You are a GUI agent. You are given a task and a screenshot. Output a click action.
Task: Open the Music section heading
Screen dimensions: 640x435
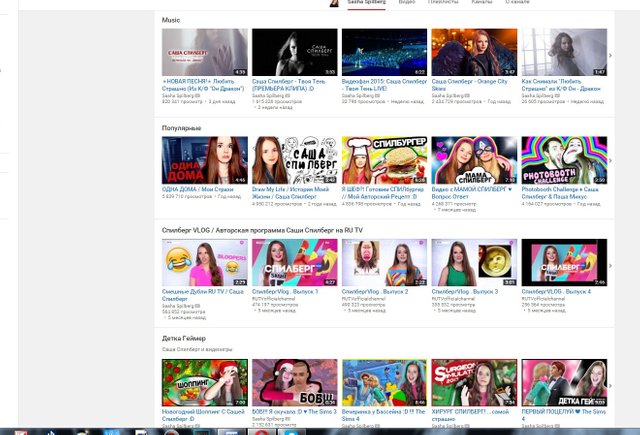tap(171, 20)
